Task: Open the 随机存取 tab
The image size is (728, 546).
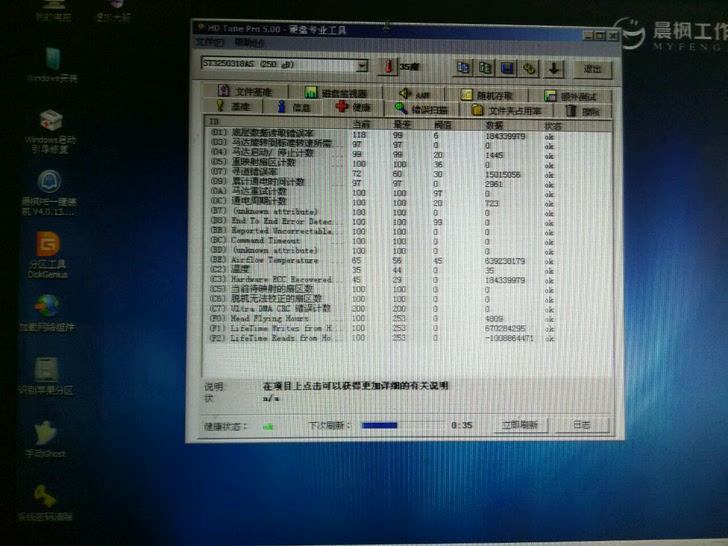Action: point(487,95)
